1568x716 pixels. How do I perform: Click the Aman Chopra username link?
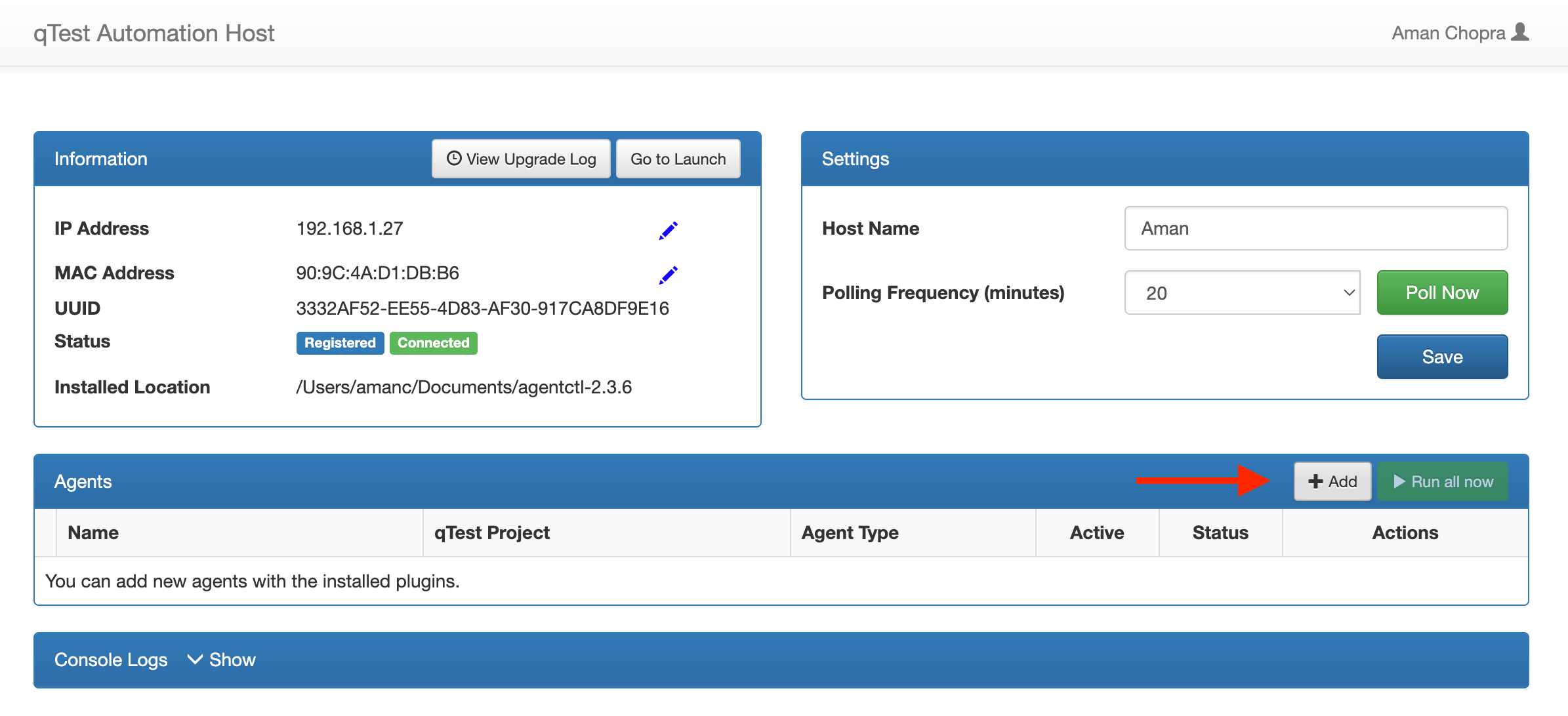(1449, 32)
